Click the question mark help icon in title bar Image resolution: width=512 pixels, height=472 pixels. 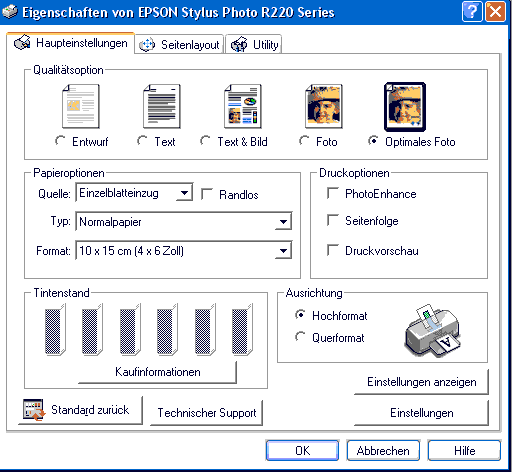tap(472, 12)
